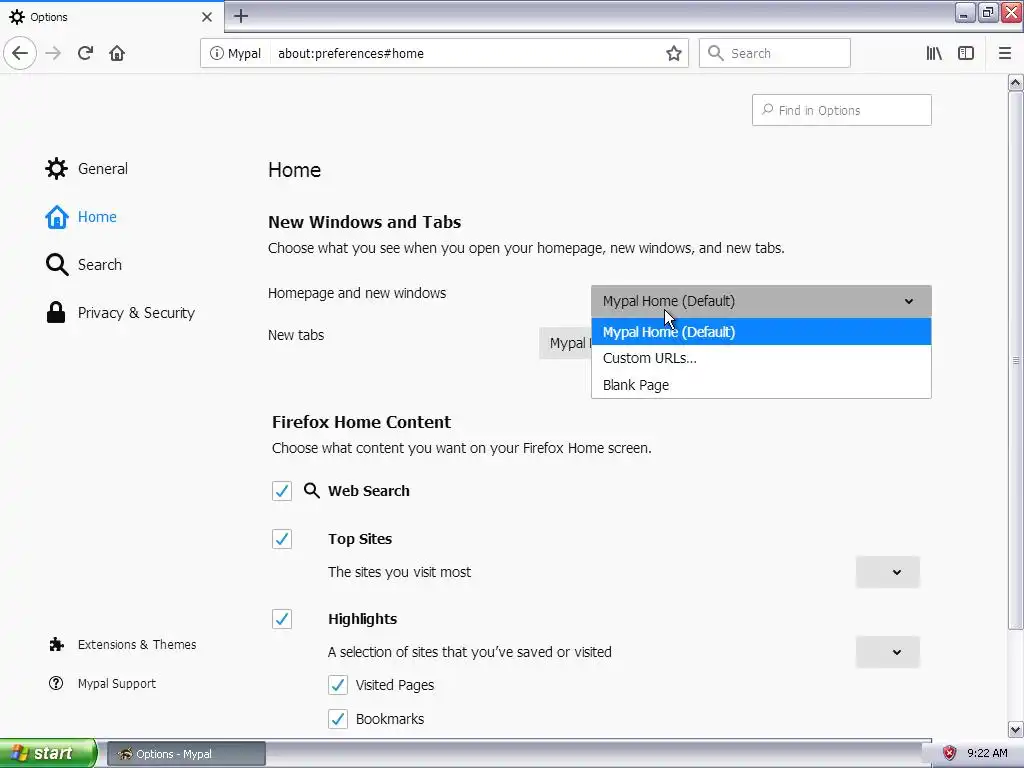
Task: Uncheck the Bookmarks checkbox
Action: 338,718
